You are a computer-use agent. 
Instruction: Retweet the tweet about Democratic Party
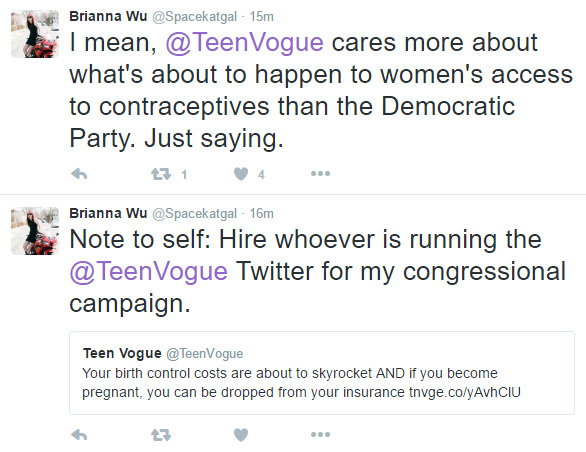(x=161, y=174)
